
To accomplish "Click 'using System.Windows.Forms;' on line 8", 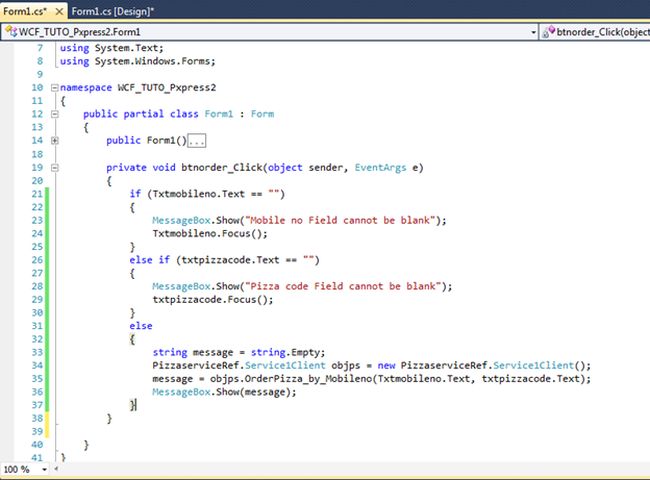I will click(x=138, y=61).
